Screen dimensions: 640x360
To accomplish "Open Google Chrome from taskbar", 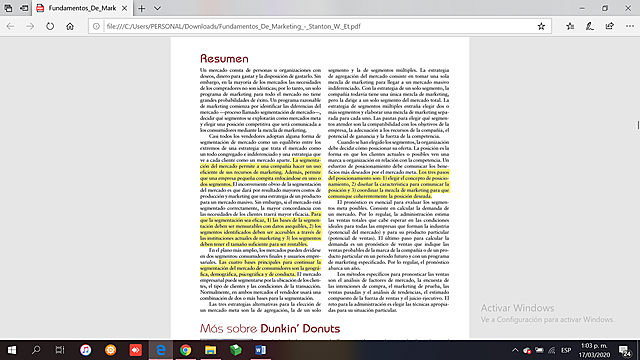I will (186, 350).
